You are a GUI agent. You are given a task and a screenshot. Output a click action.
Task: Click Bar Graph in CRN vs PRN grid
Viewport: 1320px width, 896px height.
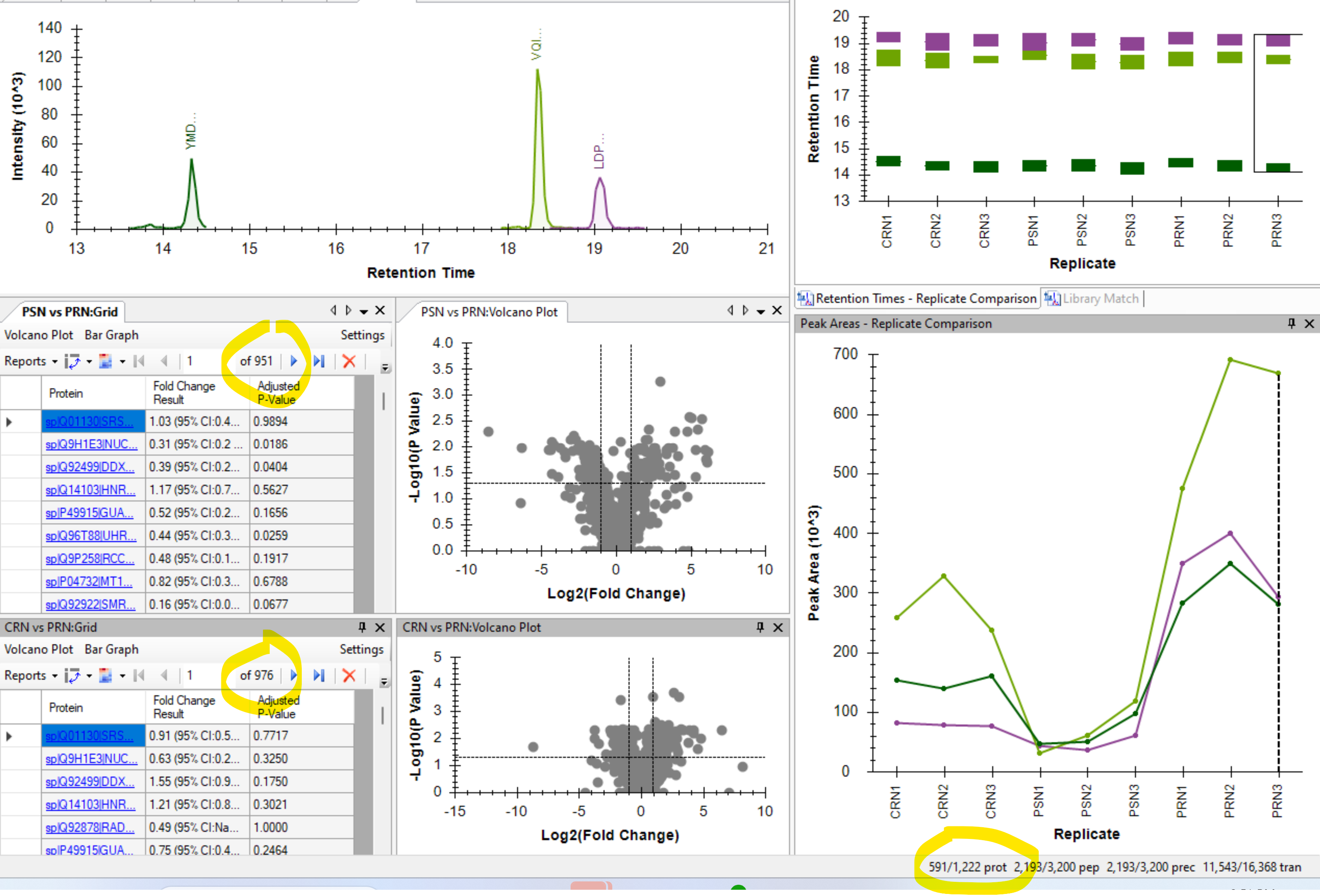(x=111, y=649)
